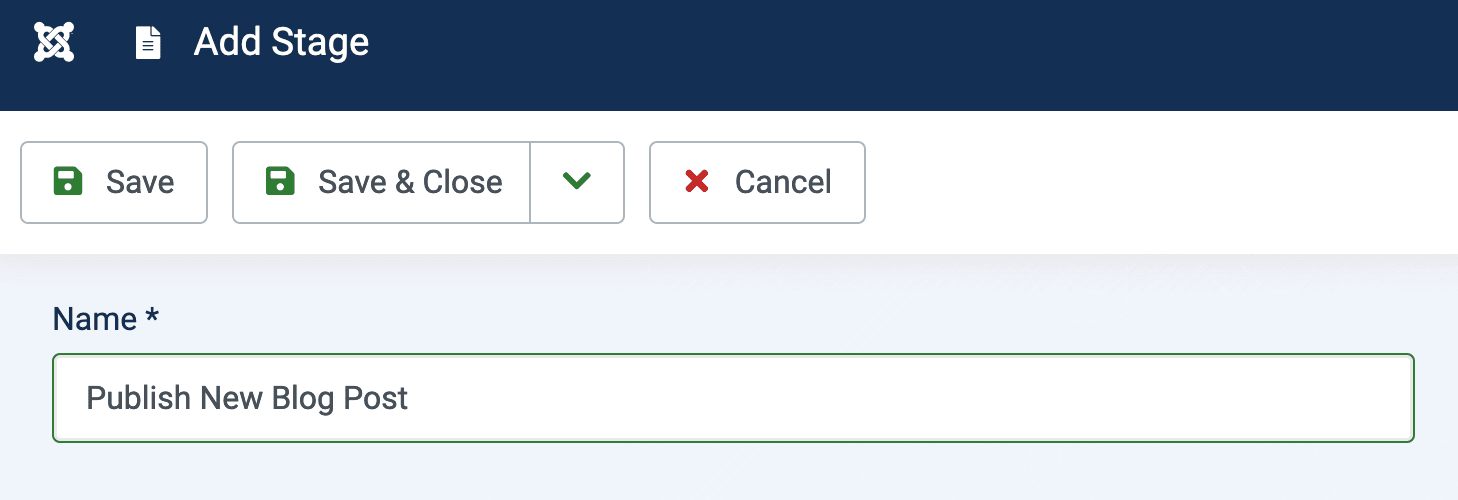Click the floppy icon on Save & Close
The width and height of the screenshot is (1458, 500).
click(x=280, y=182)
